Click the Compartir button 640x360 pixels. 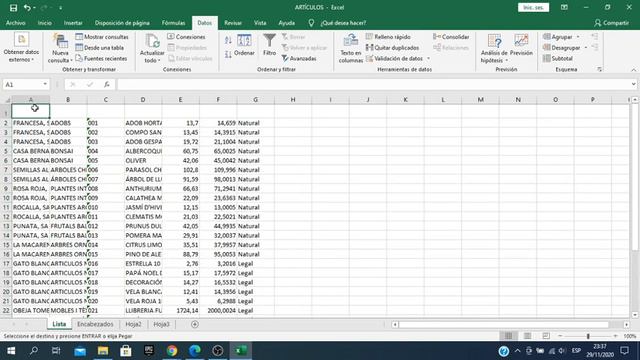pyautogui.click(x=611, y=23)
